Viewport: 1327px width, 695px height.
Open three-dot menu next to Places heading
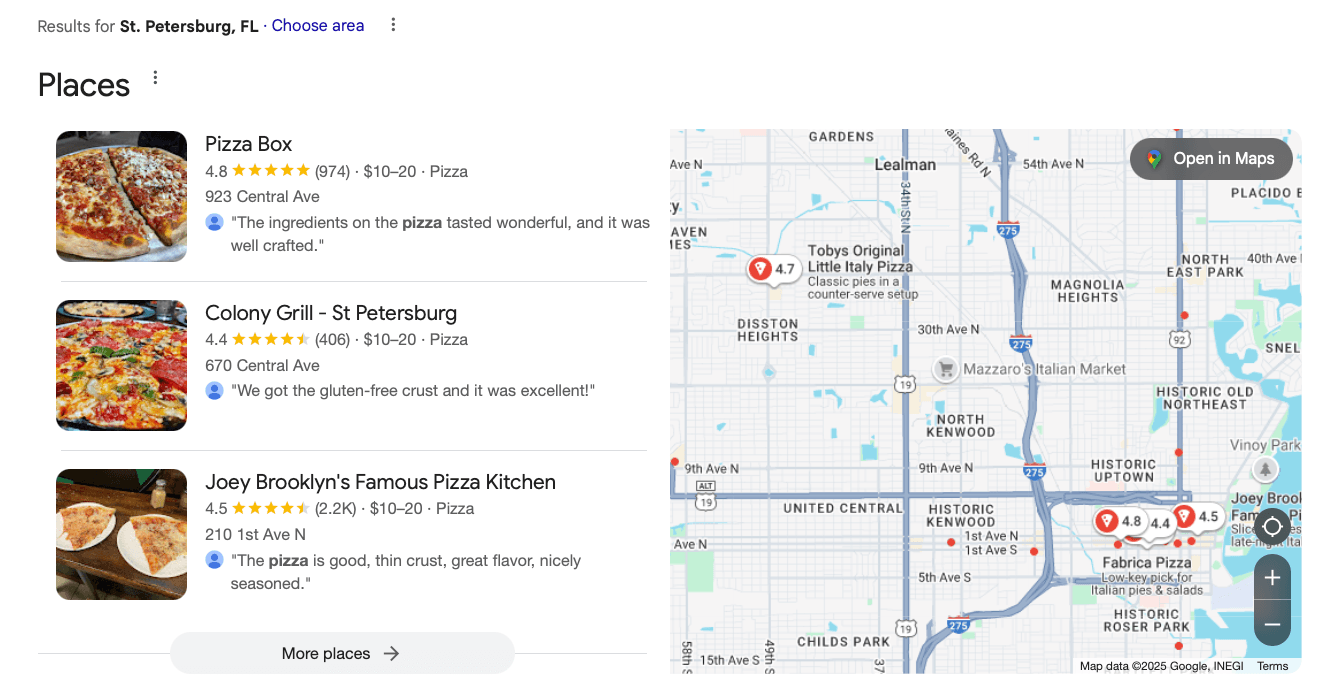[x=155, y=78]
